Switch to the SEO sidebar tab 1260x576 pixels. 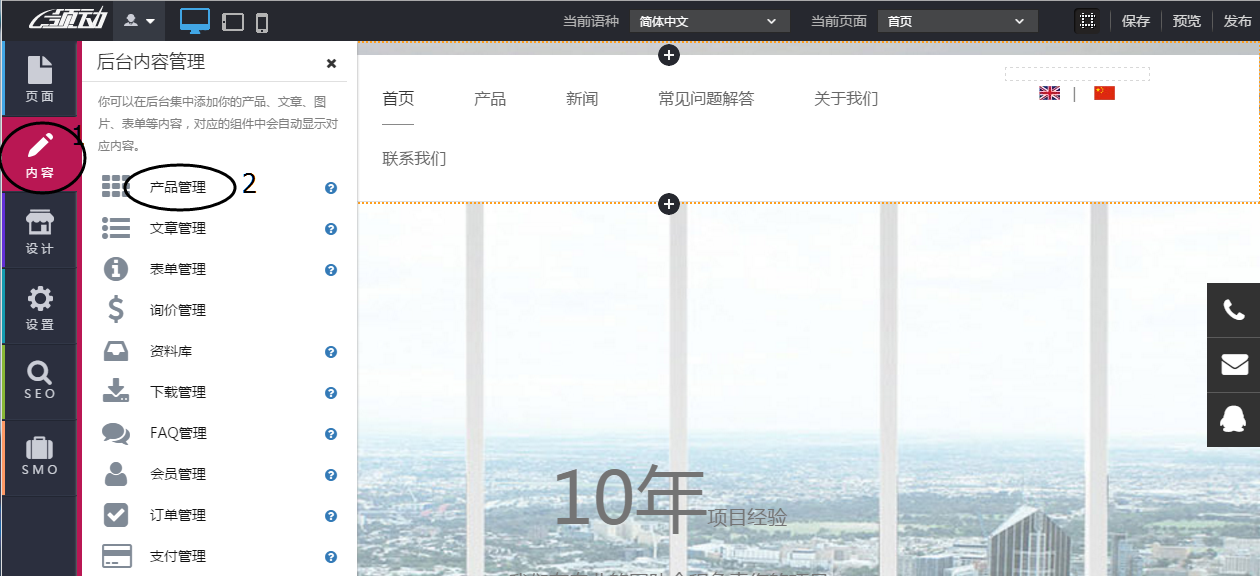point(40,381)
